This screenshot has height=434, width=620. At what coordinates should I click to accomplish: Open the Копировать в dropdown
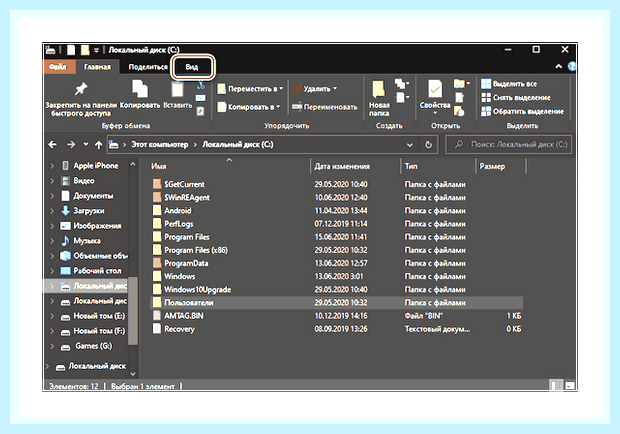[249, 107]
